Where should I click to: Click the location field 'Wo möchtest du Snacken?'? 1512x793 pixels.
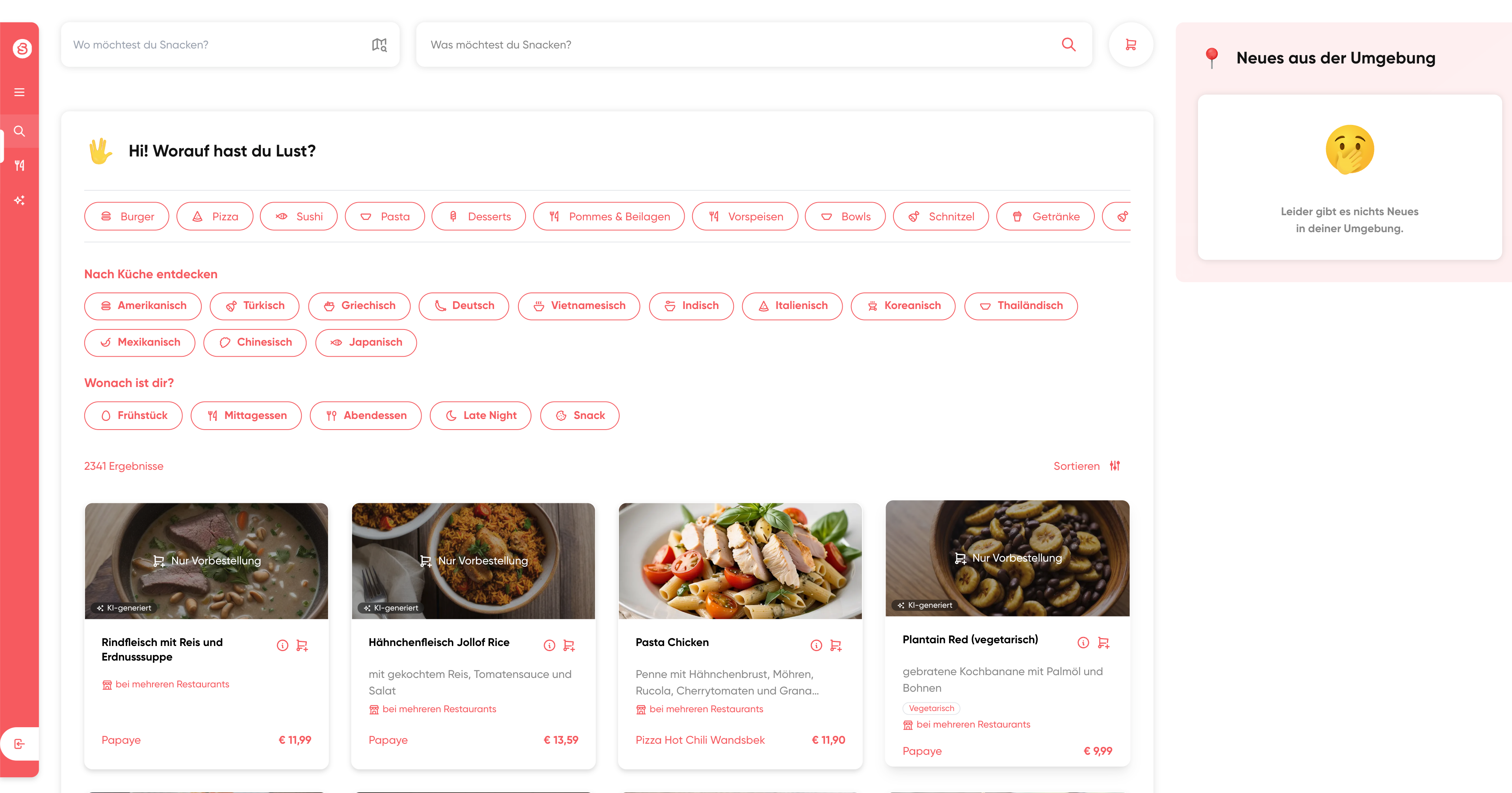(x=230, y=45)
